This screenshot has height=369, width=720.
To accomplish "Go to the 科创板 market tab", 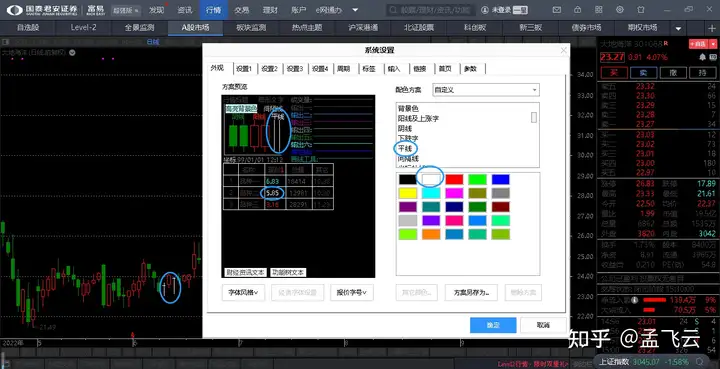I will [x=475, y=28].
